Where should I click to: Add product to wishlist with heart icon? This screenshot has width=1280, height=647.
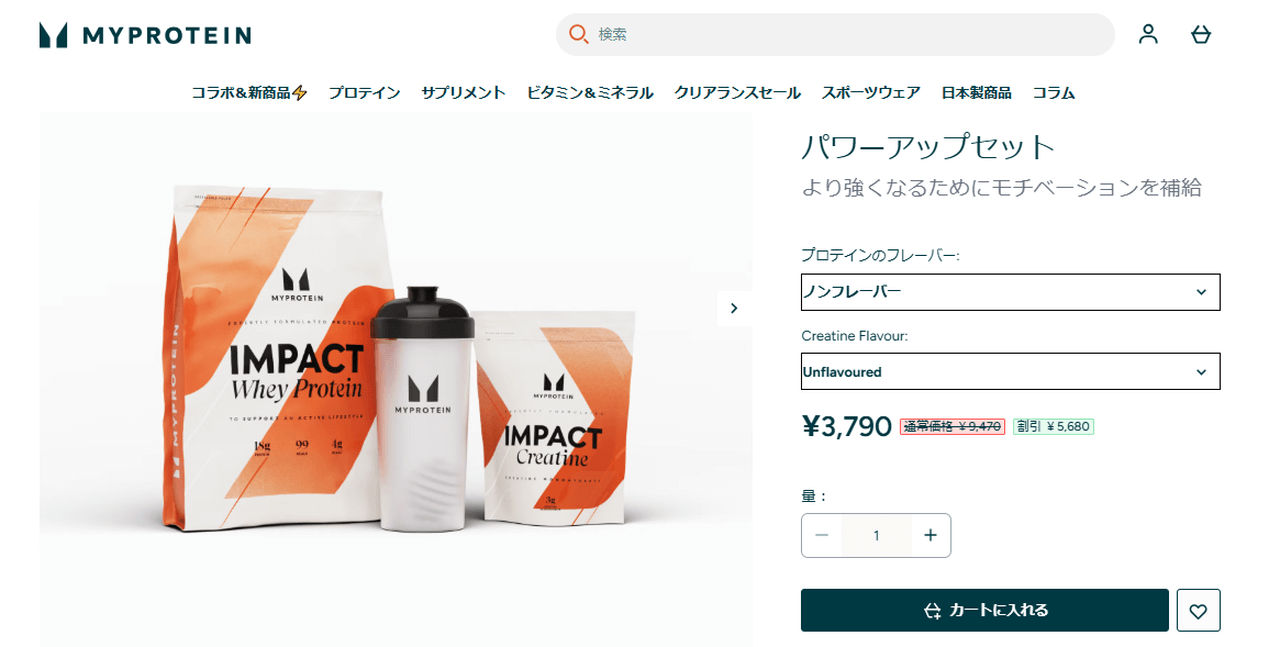[x=1198, y=610]
